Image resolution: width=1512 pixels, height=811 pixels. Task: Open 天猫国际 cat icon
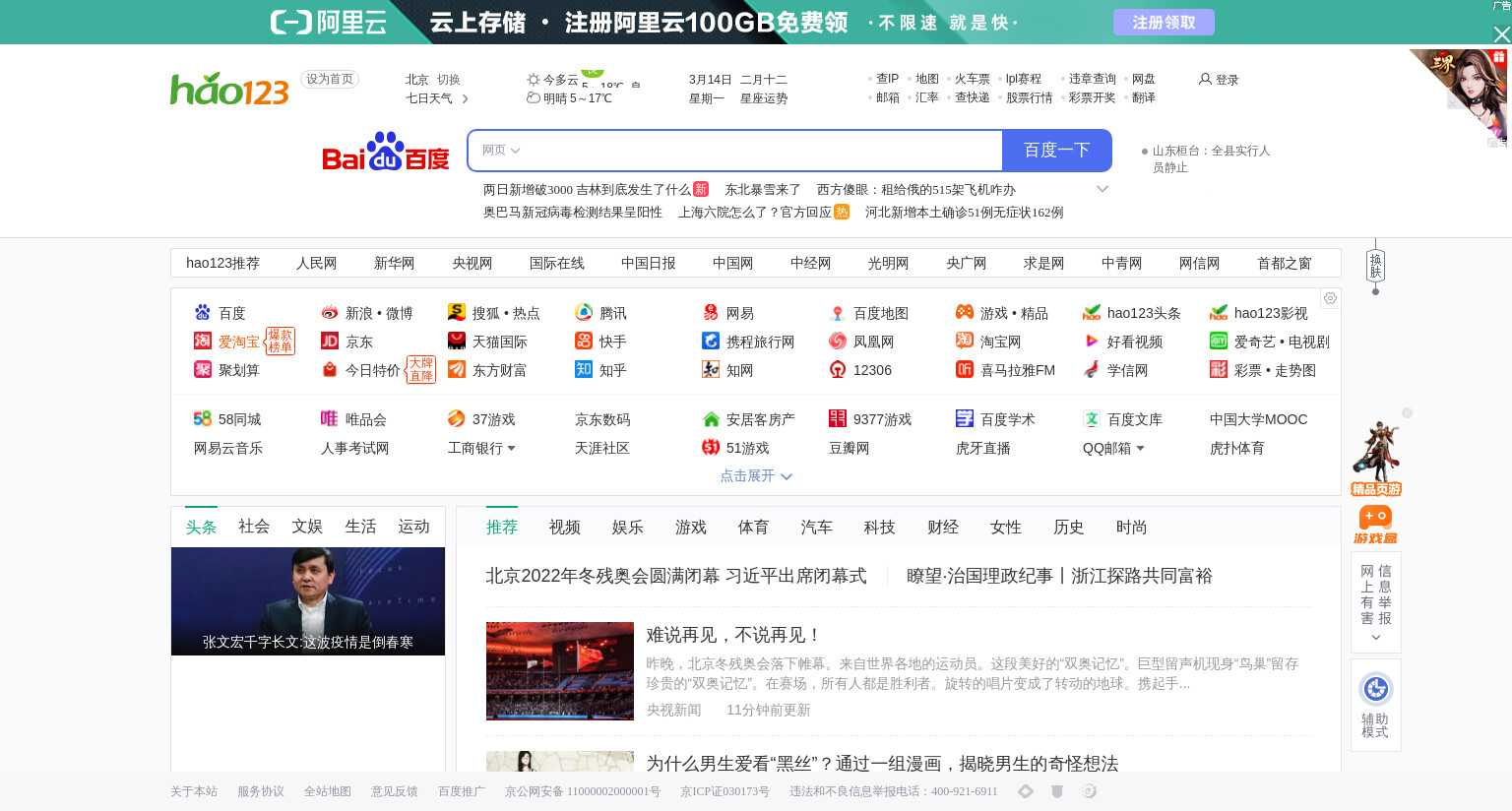[x=457, y=342]
